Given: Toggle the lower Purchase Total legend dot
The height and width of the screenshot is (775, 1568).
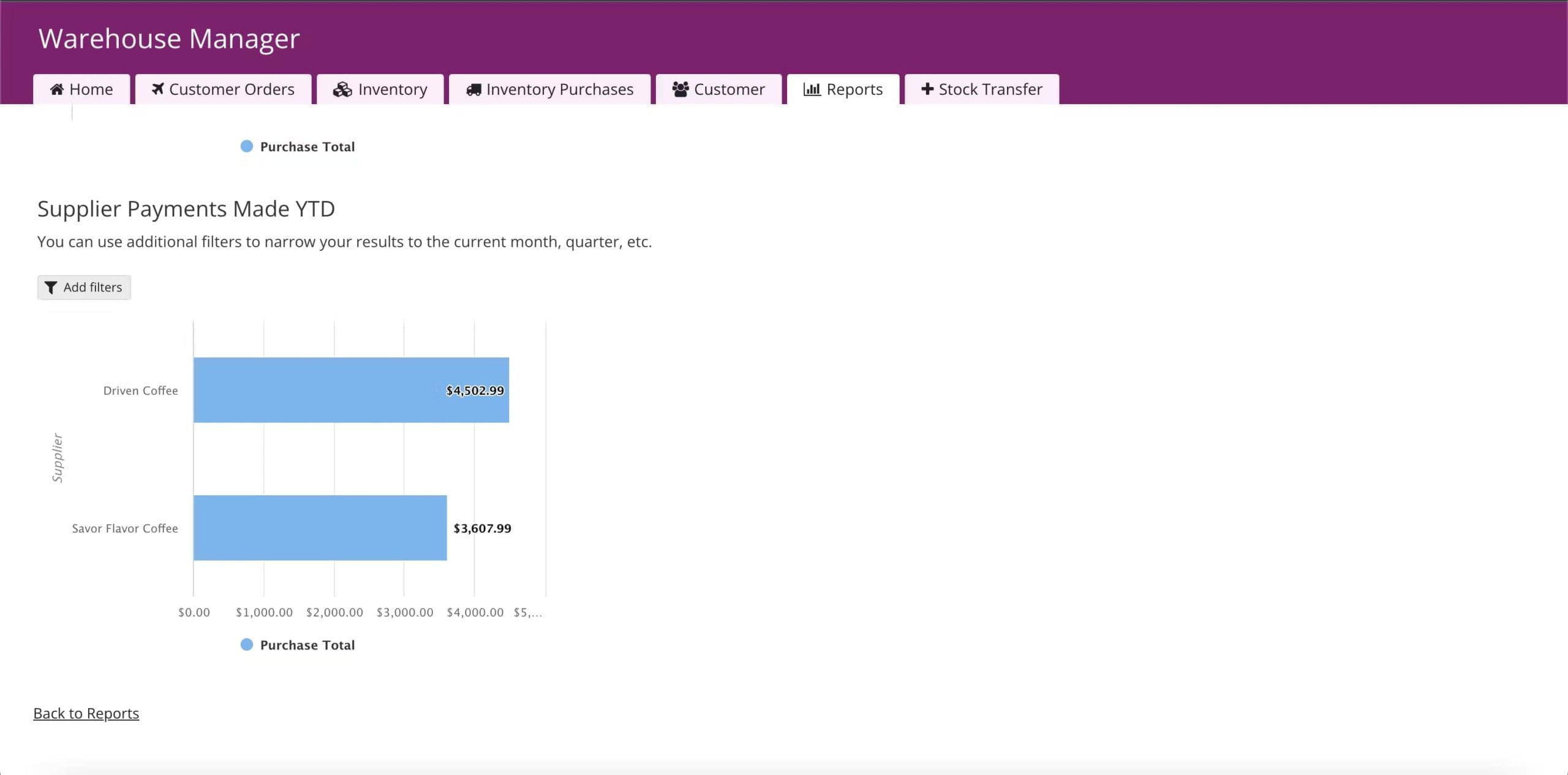Looking at the screenshot, I should (247, 645).
